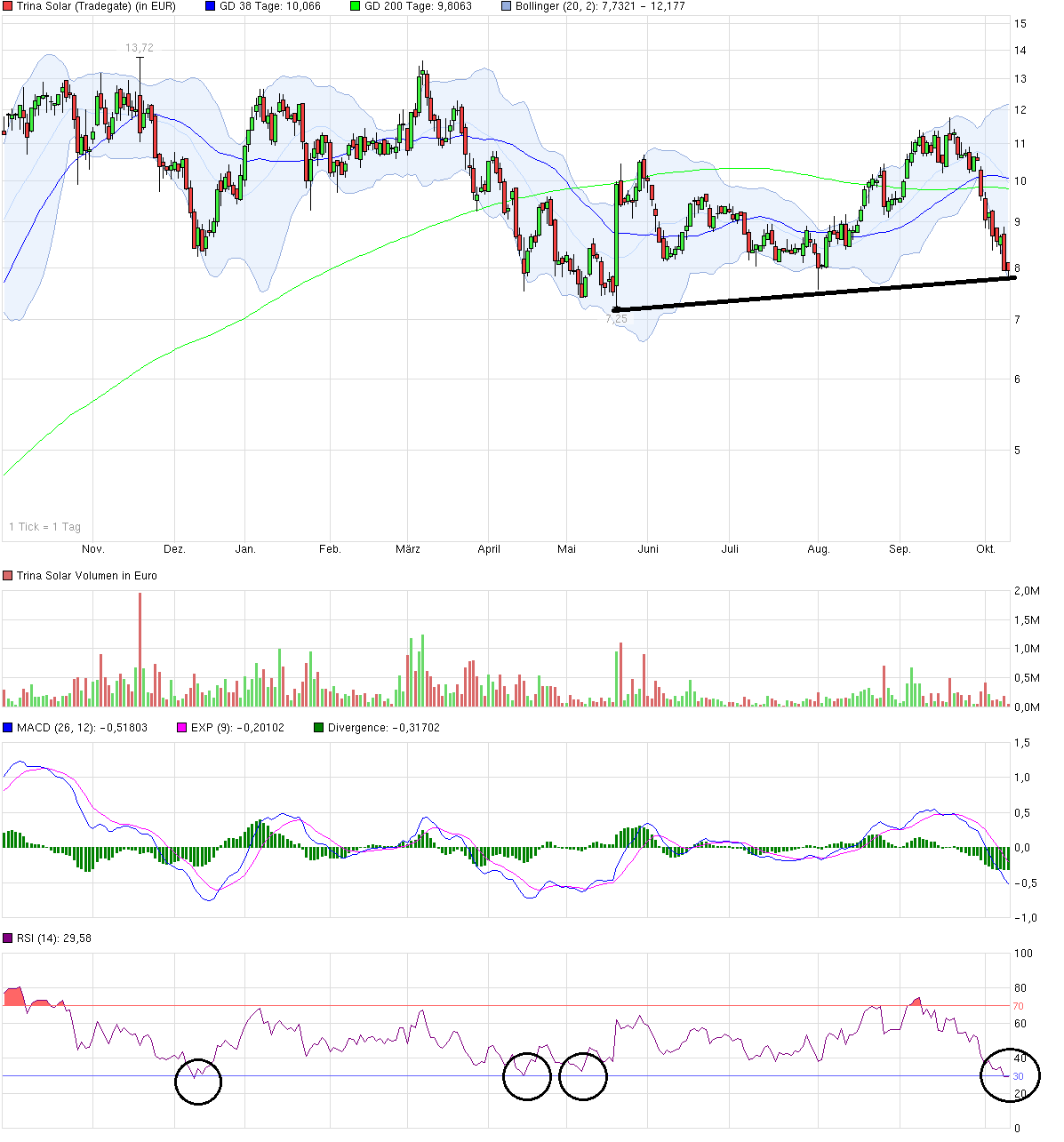This screenshot has height=1142, width=1064.
Task: Click the 'Trina Solar (Tradegate) (in EUR)' title
Action: [96, 6]
